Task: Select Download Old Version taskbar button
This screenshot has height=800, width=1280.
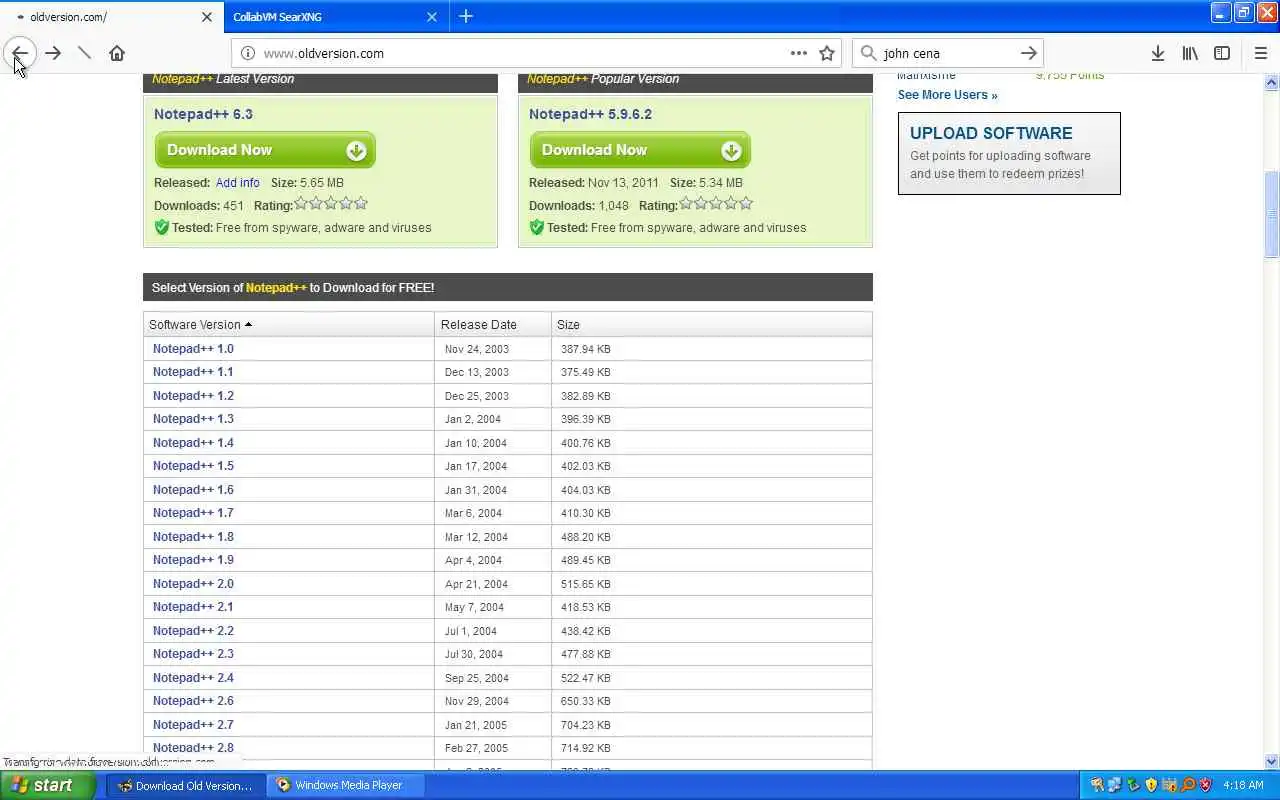Action: (x=186, y=785)
